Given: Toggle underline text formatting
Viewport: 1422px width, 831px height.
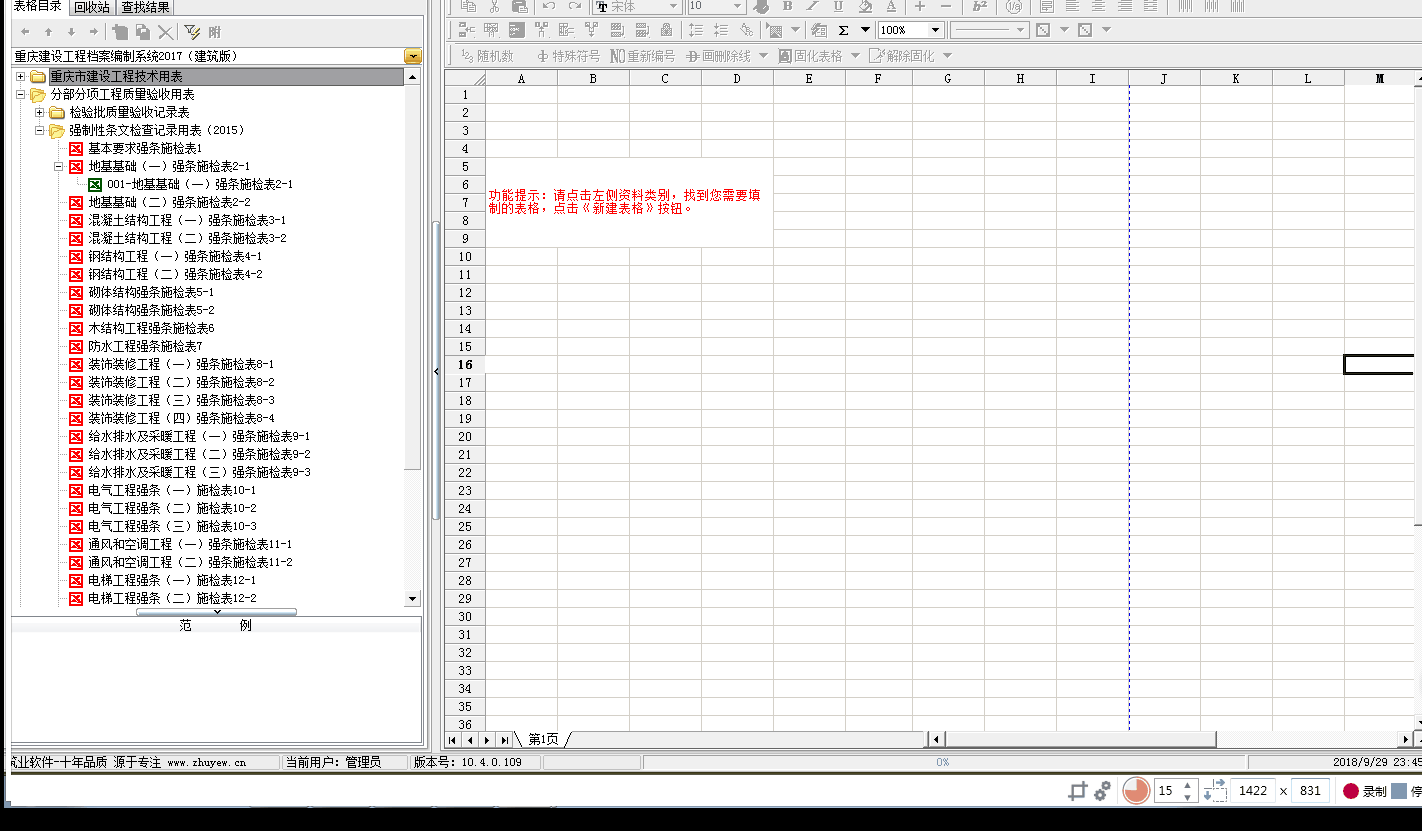Looking at the screenshot, I should point(839,6).
